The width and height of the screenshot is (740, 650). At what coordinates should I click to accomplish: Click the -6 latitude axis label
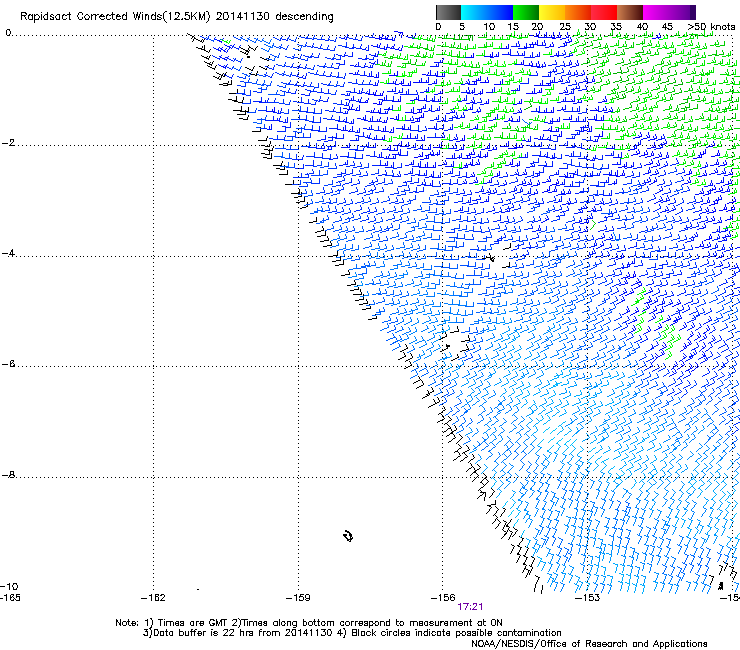click(8, 364)
